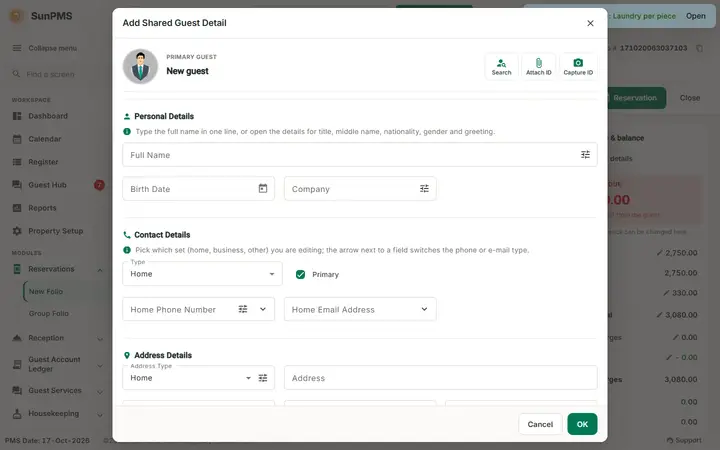Click into the Address text field

[441, 377]
